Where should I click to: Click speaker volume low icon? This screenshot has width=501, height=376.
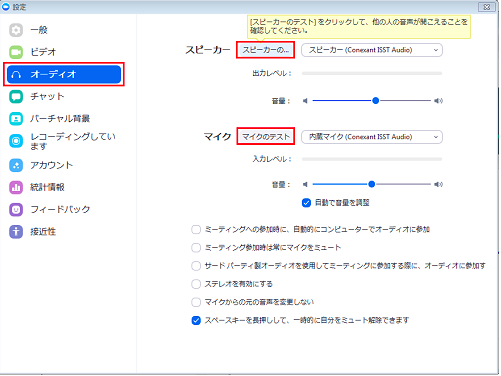(305, 101)
